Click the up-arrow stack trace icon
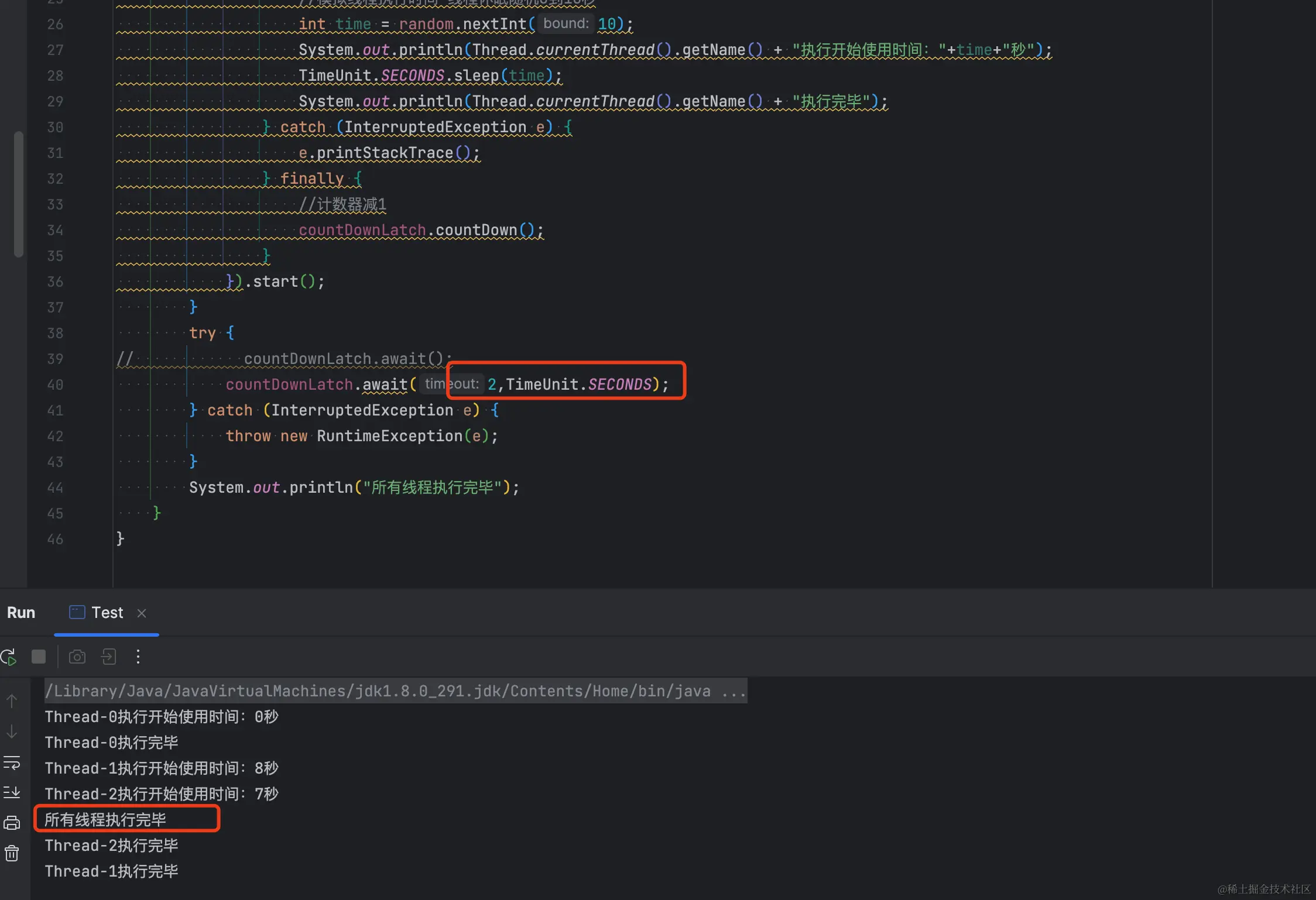This screenshot has height=900, width=1316. [x=12, y=700]
